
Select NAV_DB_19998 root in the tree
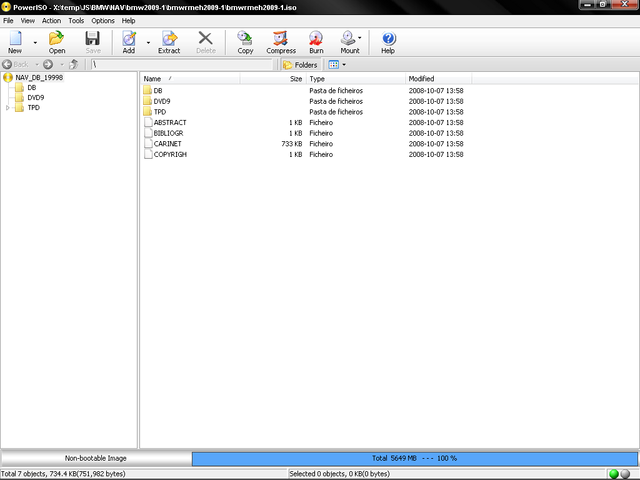39,78
